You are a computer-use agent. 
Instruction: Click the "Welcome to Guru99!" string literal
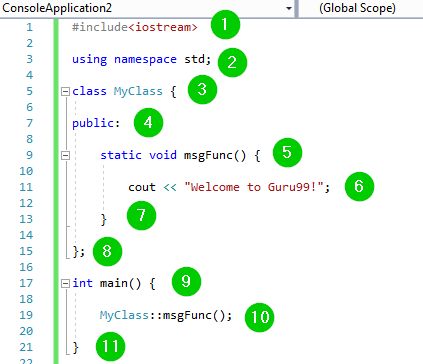(254, 187)
